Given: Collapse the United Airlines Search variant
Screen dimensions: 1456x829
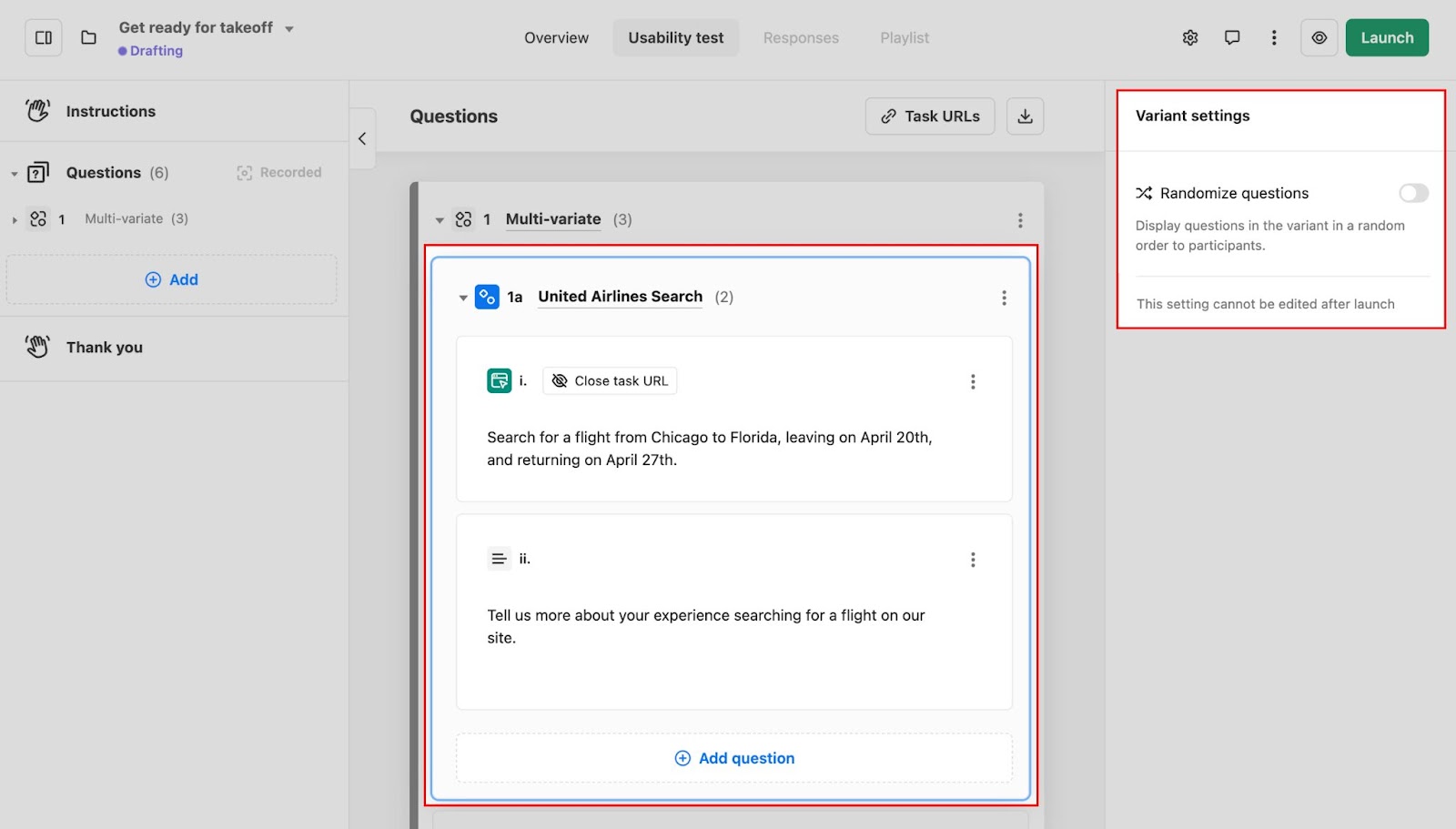Looking at the screenshot, I should click(463, 298).
